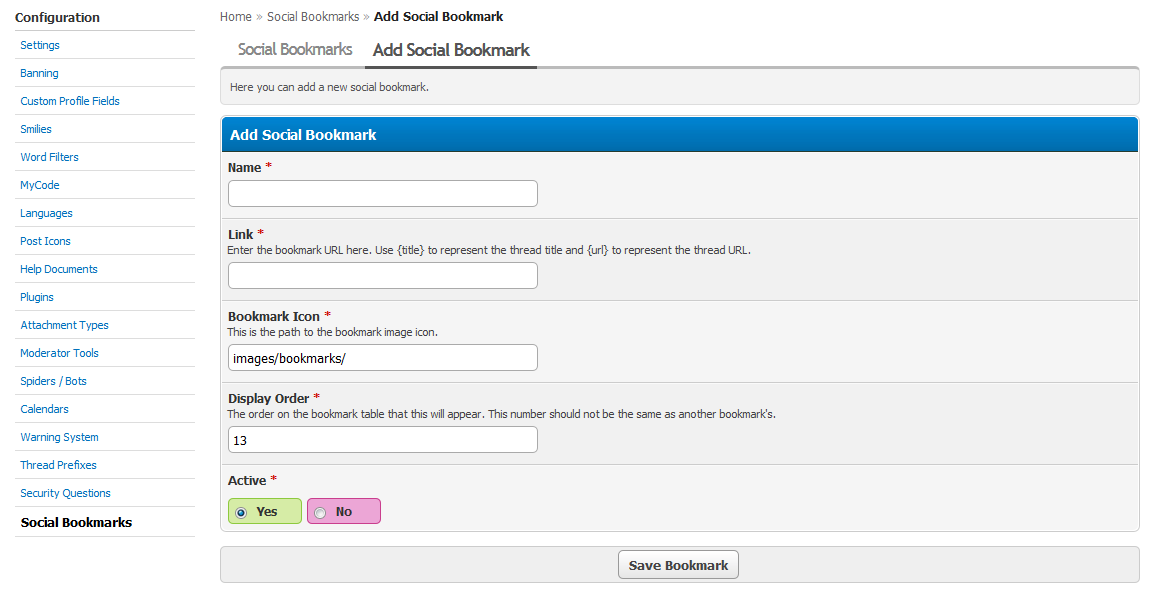Open Security Questions in sidebar
Image resolution: width=1160 pixels, height=595 pixels.
coord(65,494)
